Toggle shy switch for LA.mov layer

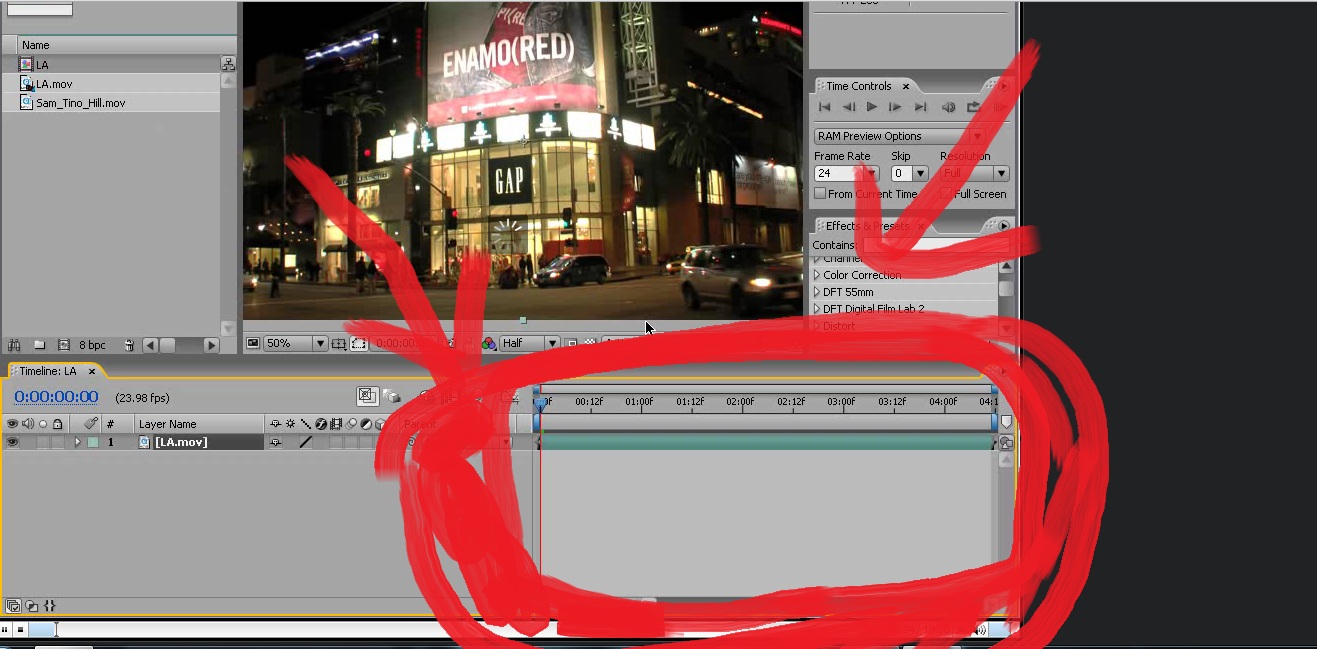pos(276,442)
